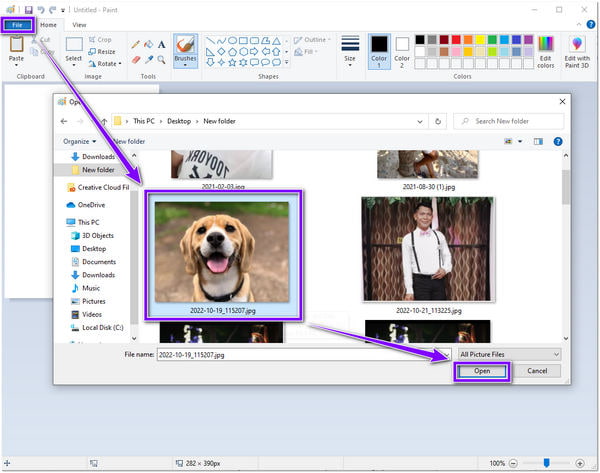Open Edit colors palette
This screenshot has width=600, height=473.
point(546,52)
